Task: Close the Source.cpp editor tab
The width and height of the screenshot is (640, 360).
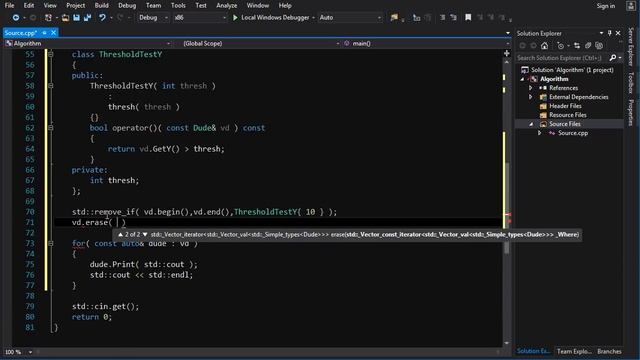Action: [x=53, y=33]
